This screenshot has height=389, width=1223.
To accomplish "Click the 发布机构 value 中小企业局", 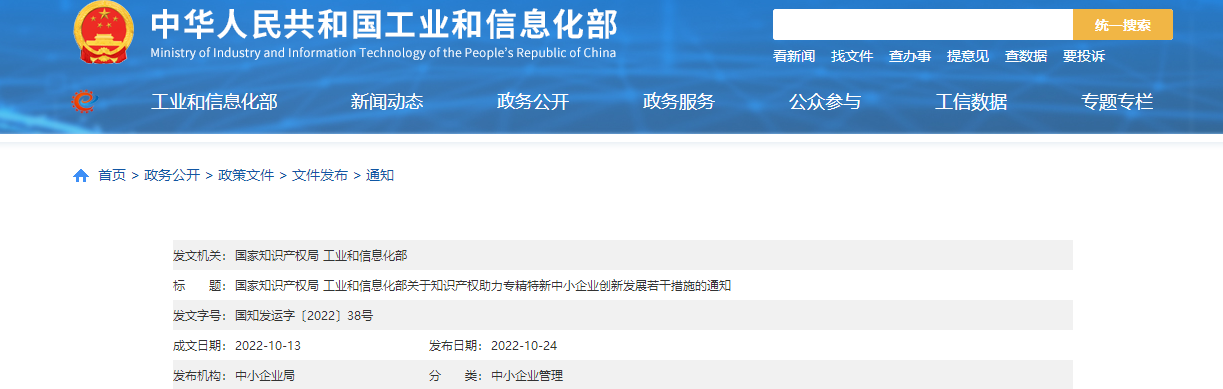I will click(265, 376).
